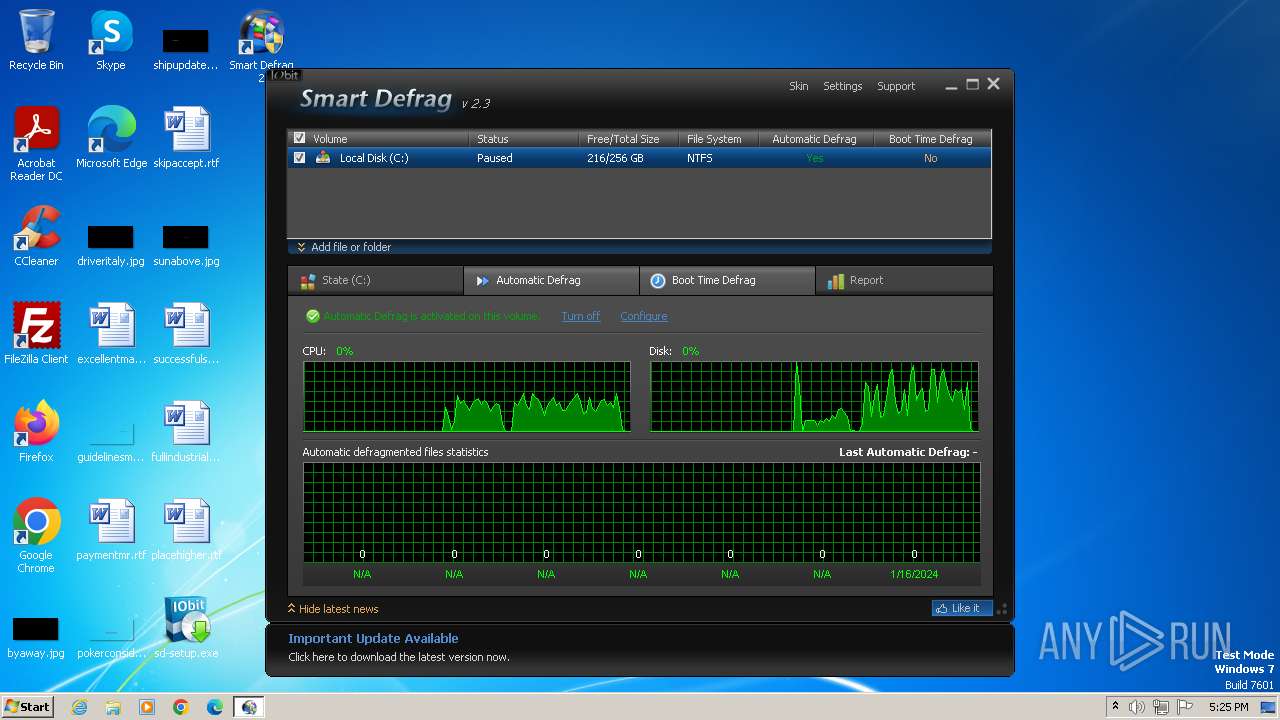Screen dimensions: 1280x720
Task: Click the 5:25 PM taskbar clock
Action: pyautogui.click(x=1228, y=707)
